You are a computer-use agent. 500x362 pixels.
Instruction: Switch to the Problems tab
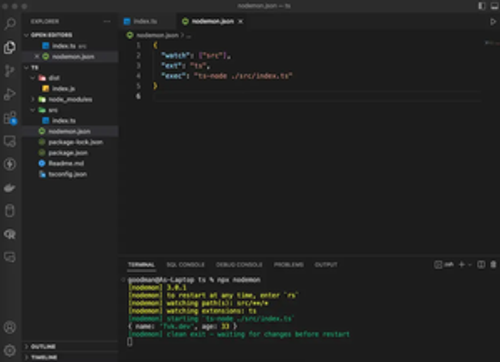(289, 265)
